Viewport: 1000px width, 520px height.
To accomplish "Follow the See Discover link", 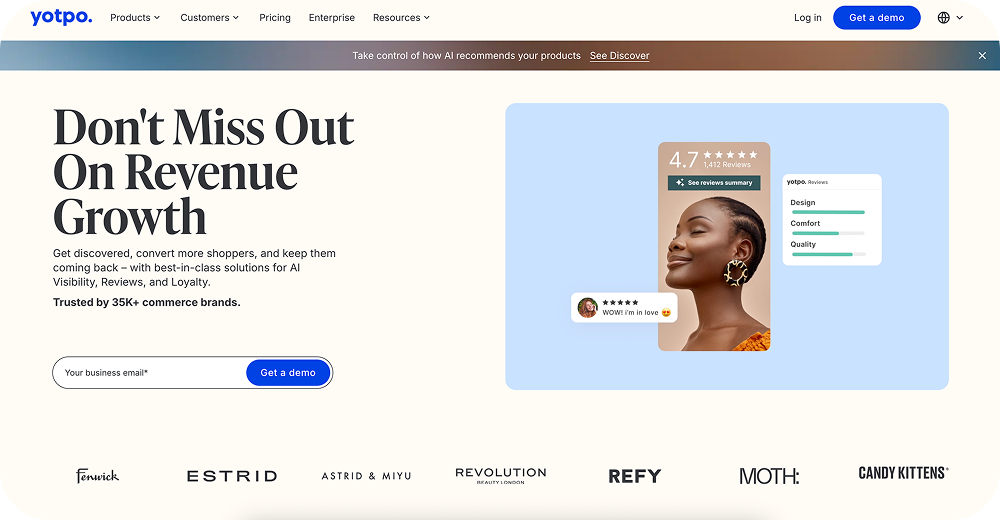I will (619, 56).
